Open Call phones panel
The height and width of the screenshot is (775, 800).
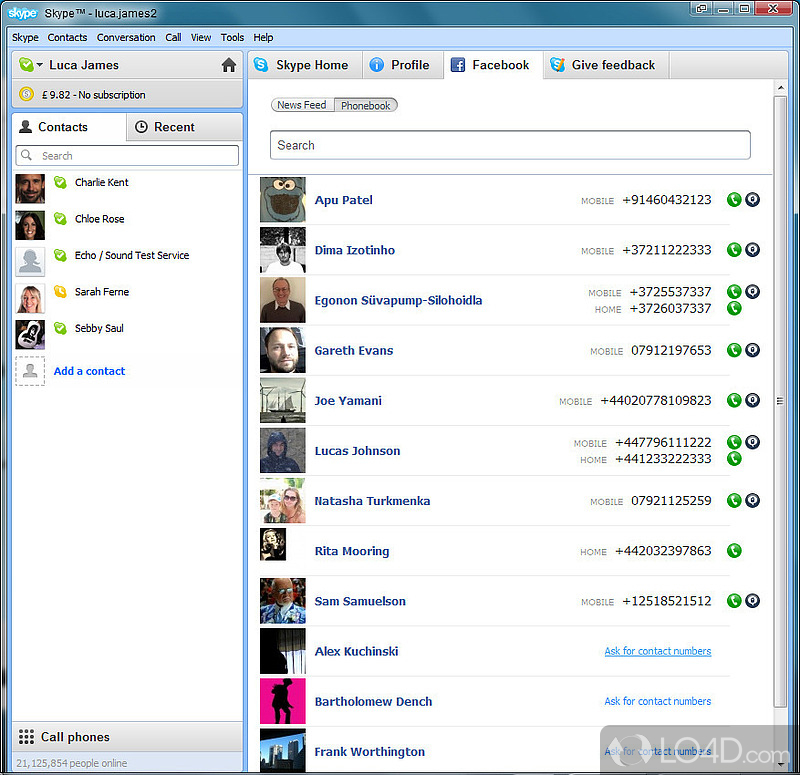(127, 737)
